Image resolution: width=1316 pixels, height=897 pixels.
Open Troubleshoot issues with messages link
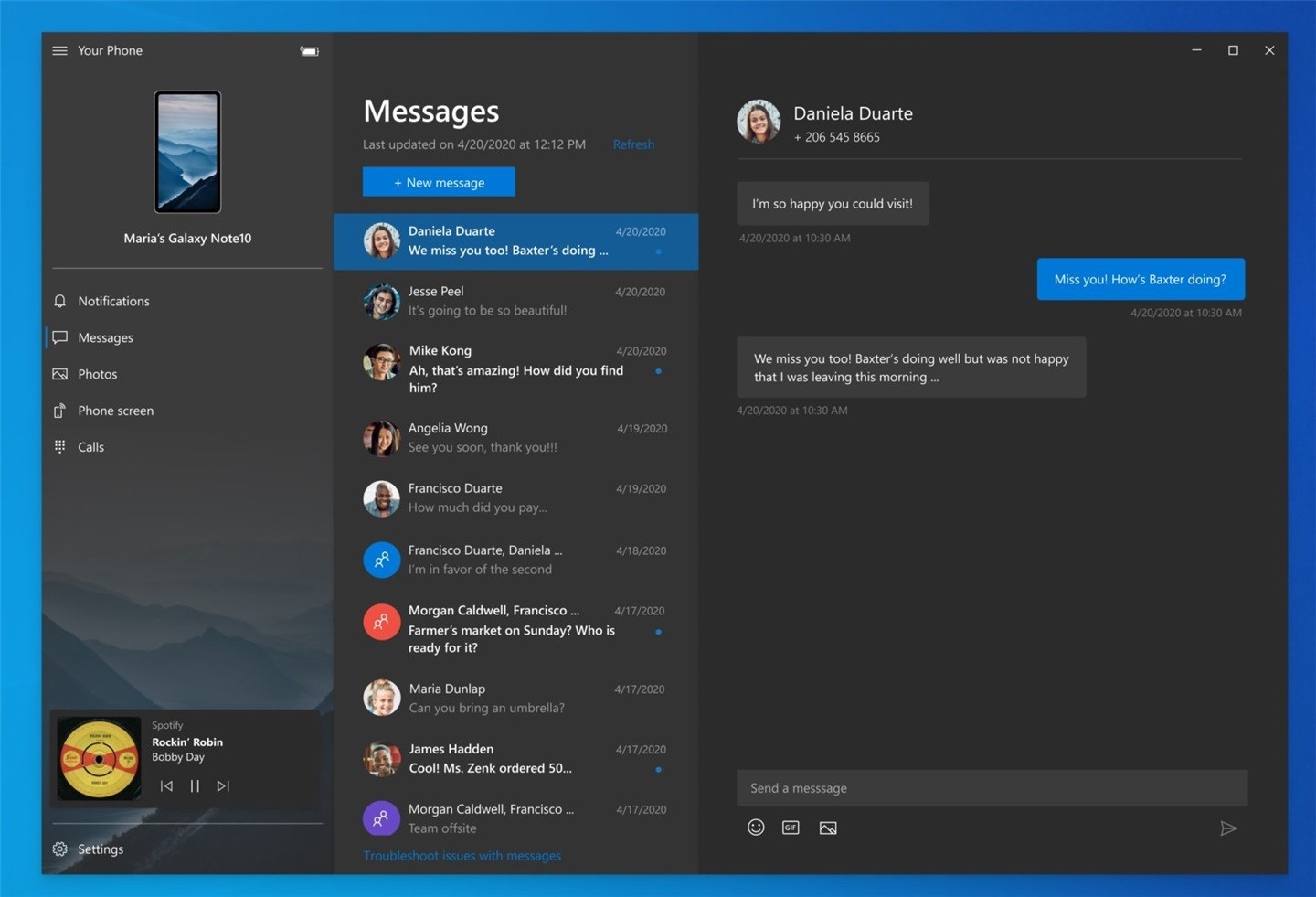[x=462, y=856]
